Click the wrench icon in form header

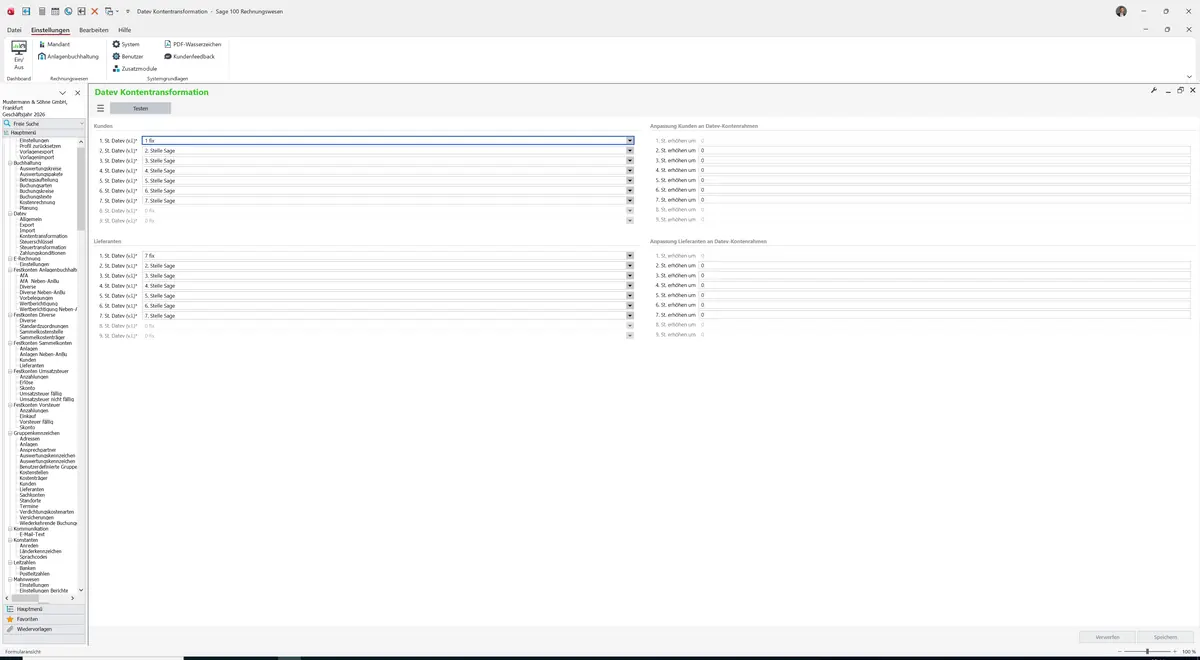click(x=1154, y=90)
